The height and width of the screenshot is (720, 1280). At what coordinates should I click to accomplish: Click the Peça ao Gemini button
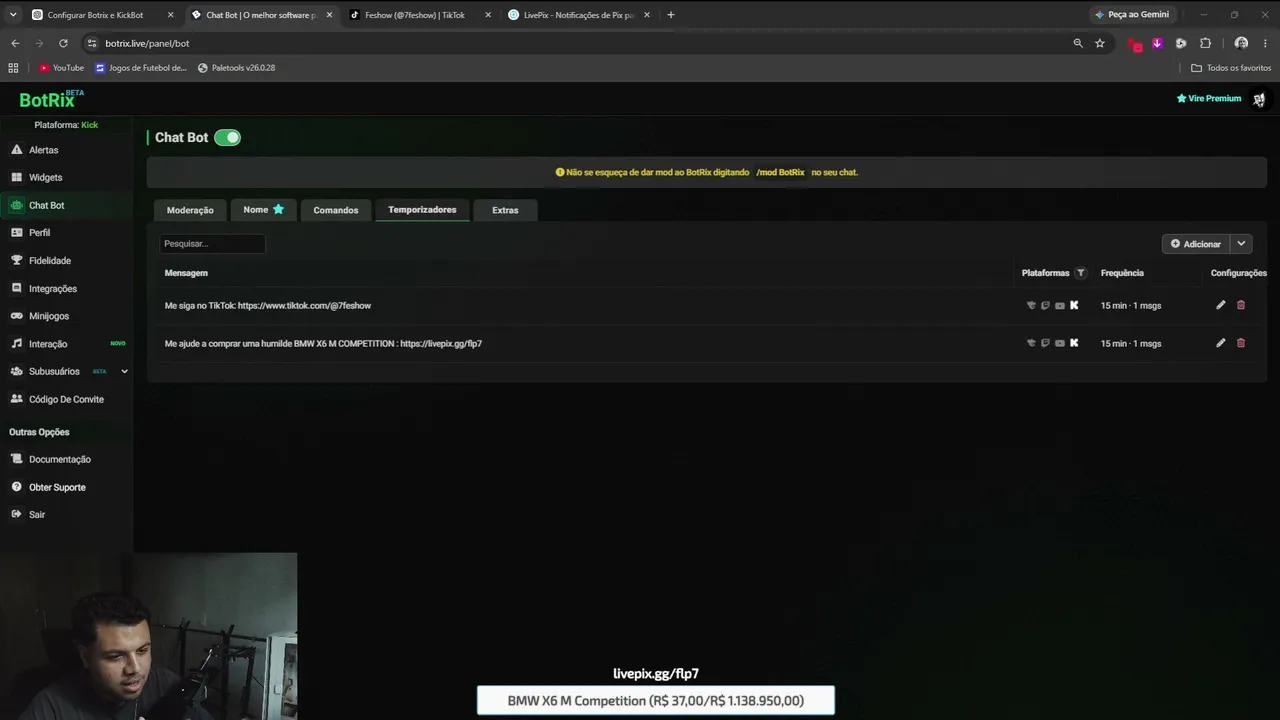tap(1132, 15)
